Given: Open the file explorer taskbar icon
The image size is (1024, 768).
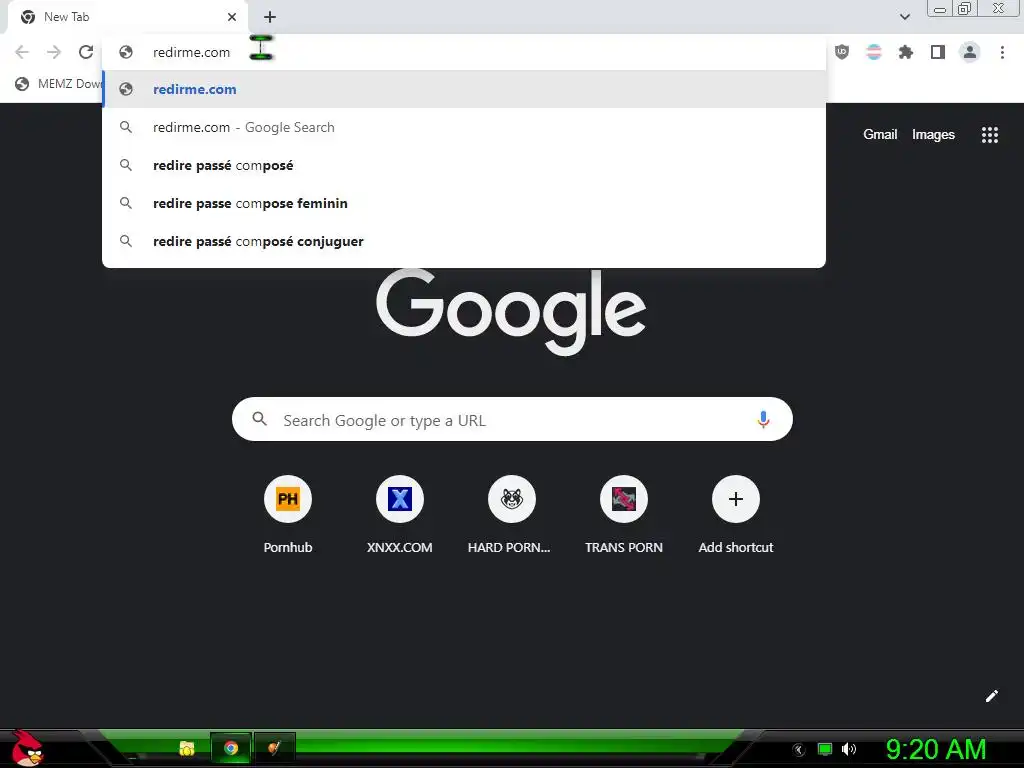Looking at the screenshot, I should pos(187,748).
